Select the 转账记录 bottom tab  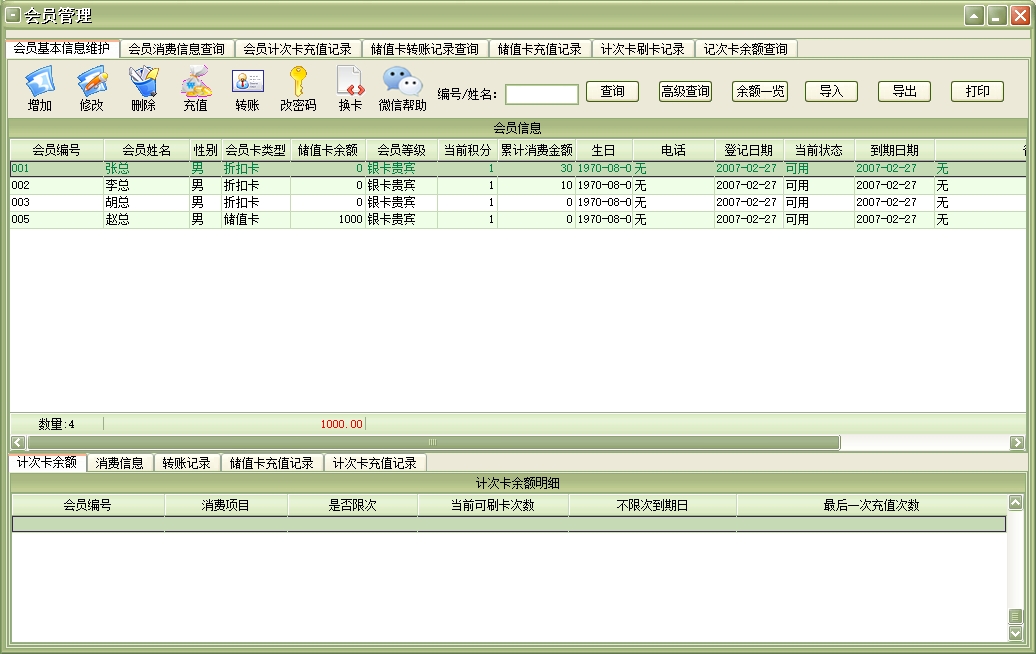tap(187, 463)
